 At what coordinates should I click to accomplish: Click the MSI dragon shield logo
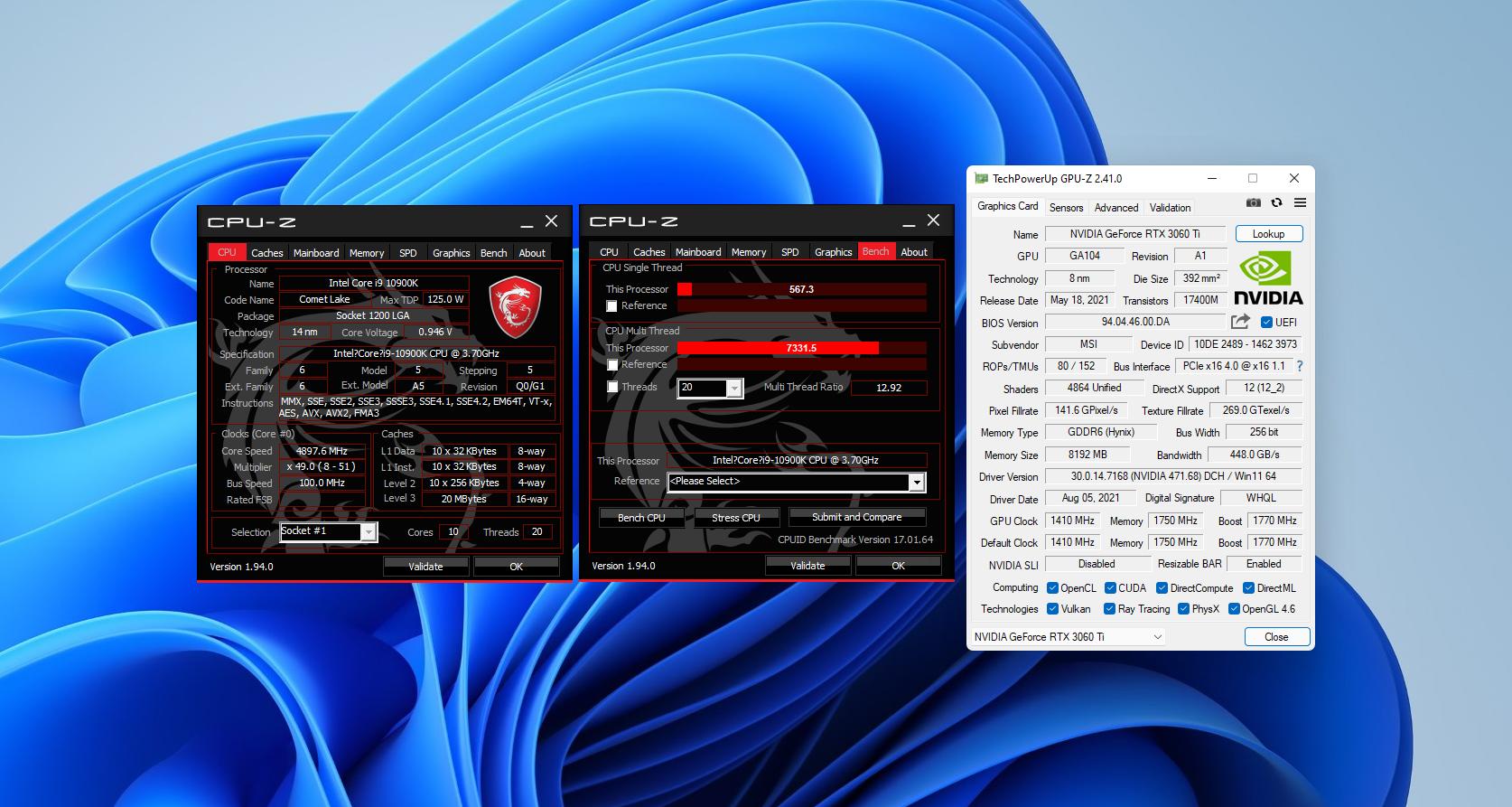(515, 307)
